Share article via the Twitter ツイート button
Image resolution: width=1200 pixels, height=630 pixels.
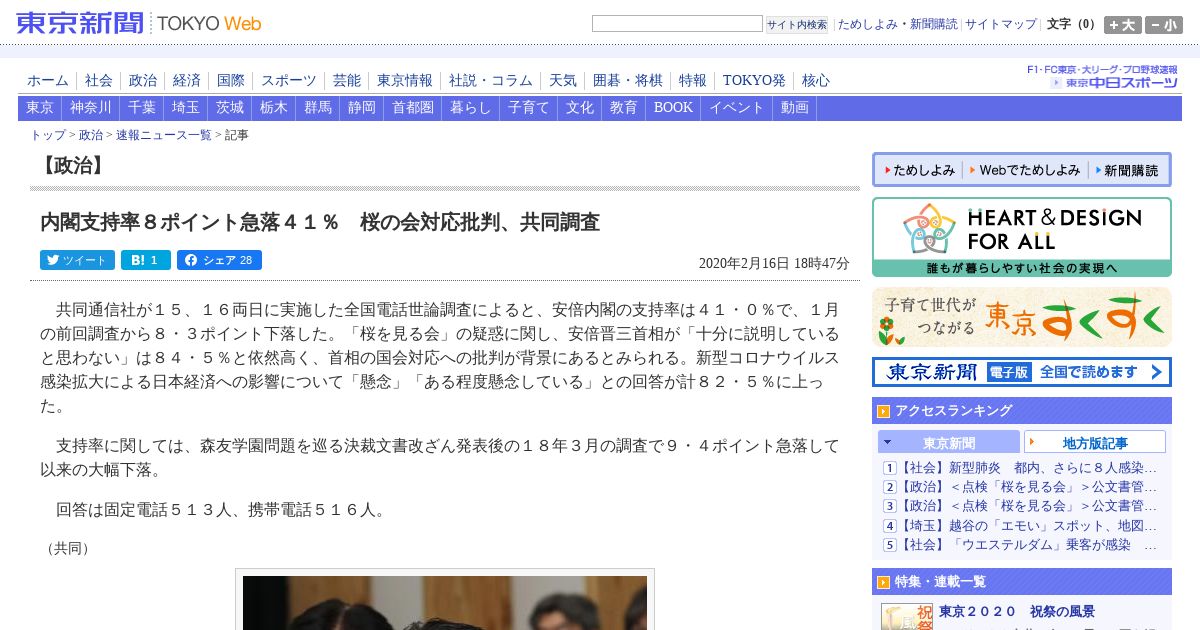77,260
